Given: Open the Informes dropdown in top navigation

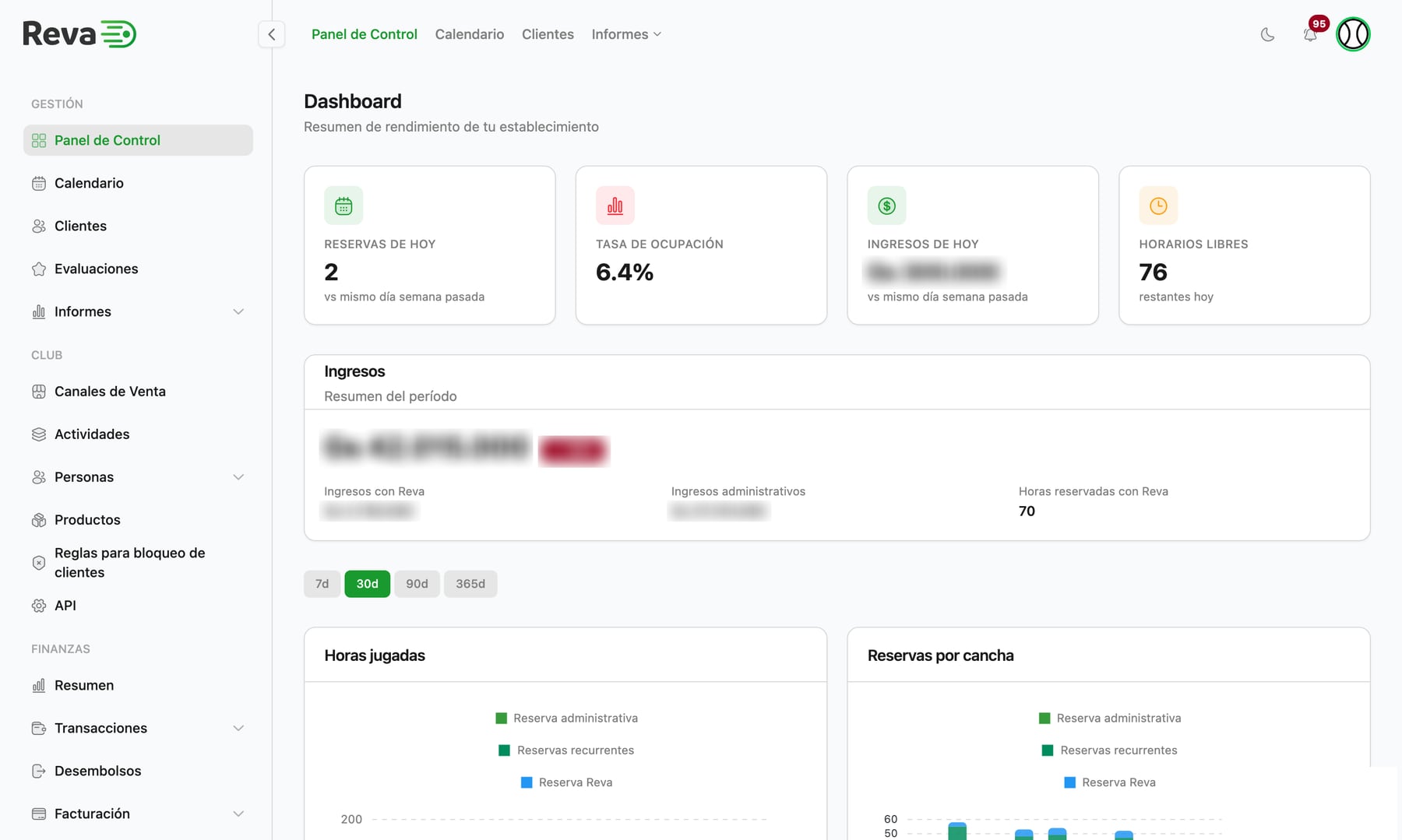Looking at the screenshot, I should [x=626, y=34].
